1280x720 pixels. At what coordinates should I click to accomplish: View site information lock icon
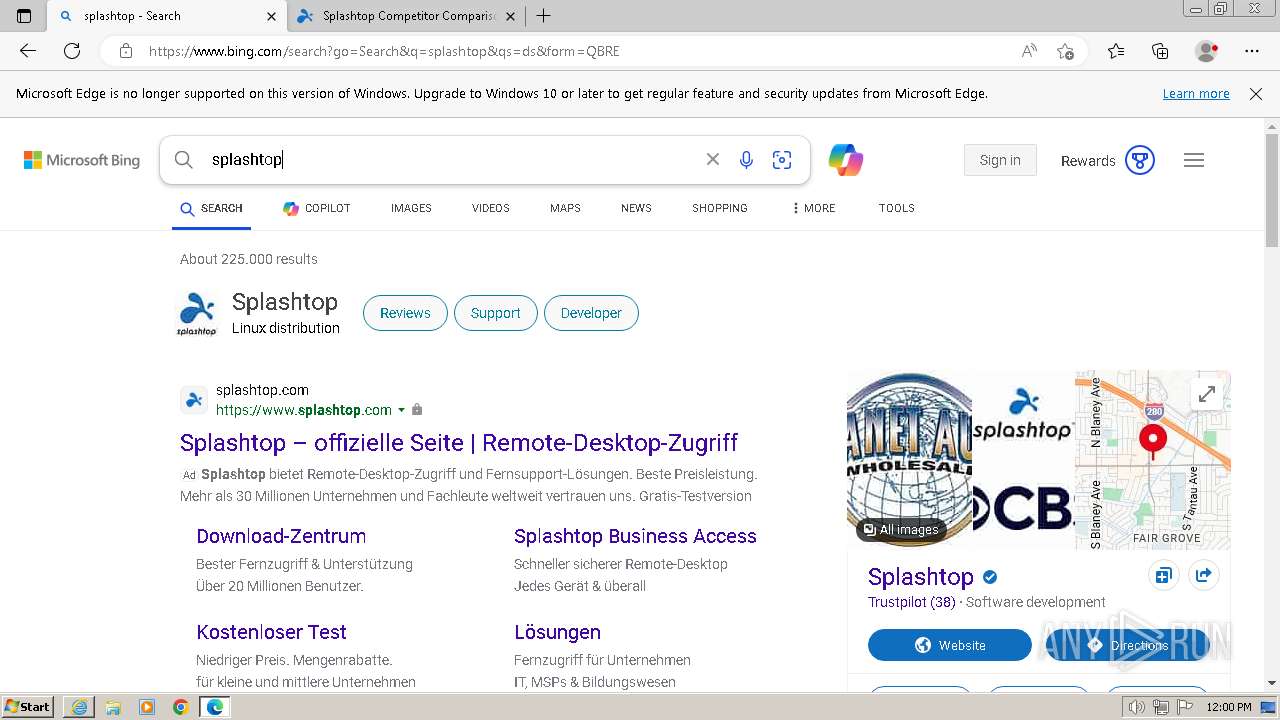[x=125, y=51]
